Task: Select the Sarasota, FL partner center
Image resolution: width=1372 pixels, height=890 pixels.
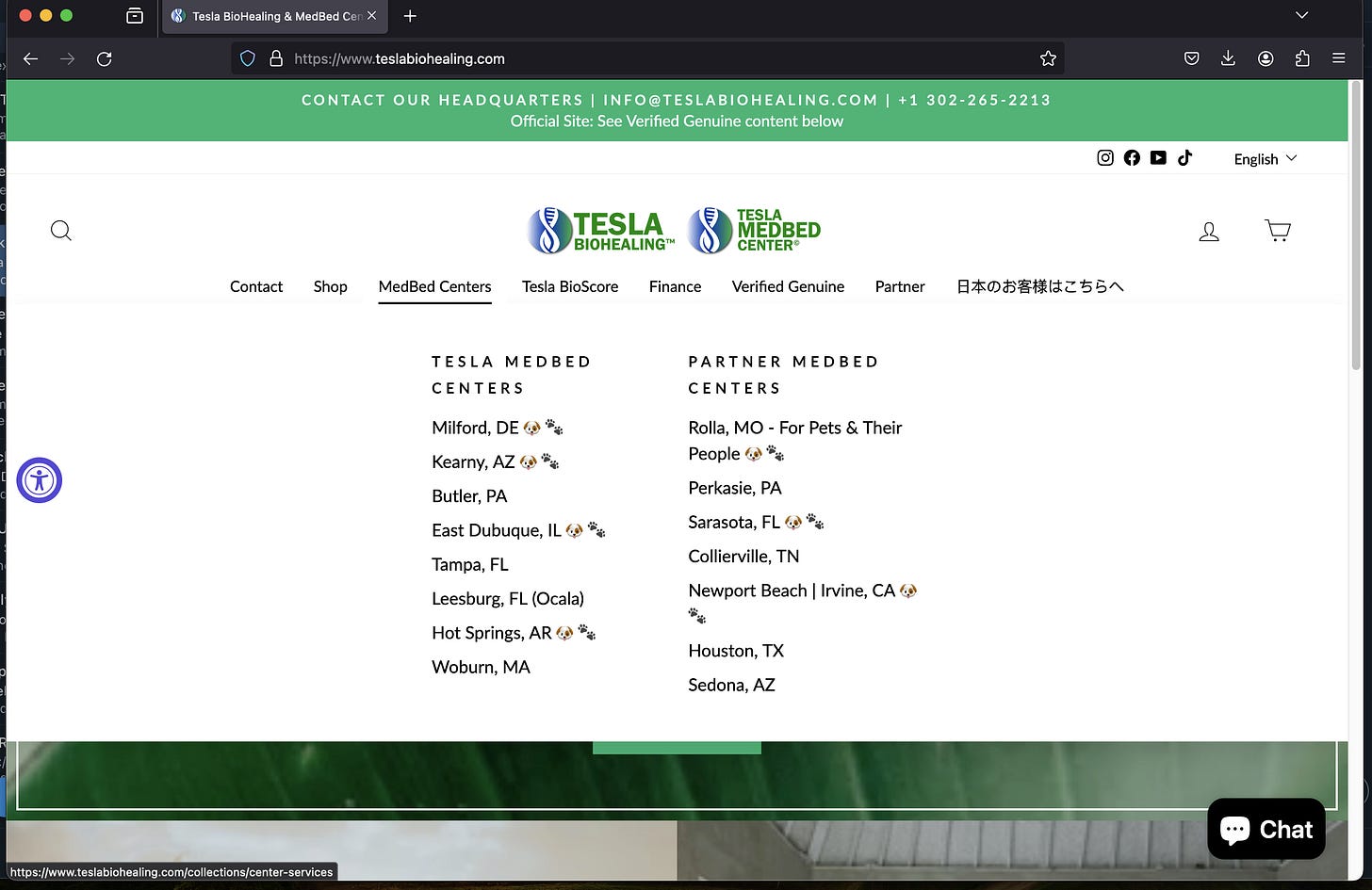Action: tap(756, 522)
